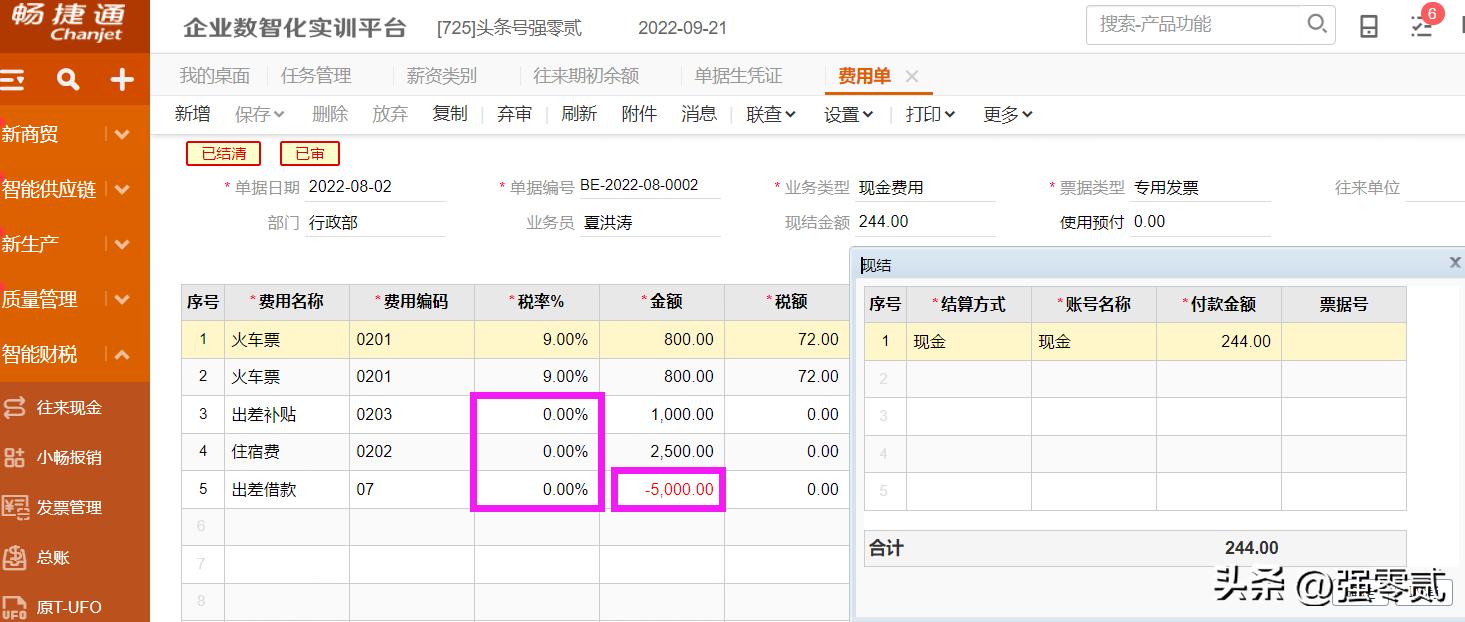The width and height of the screenshot is (1465, 622).
Task: Expand the 更多 dropdown
Action: click(1006, 114)
